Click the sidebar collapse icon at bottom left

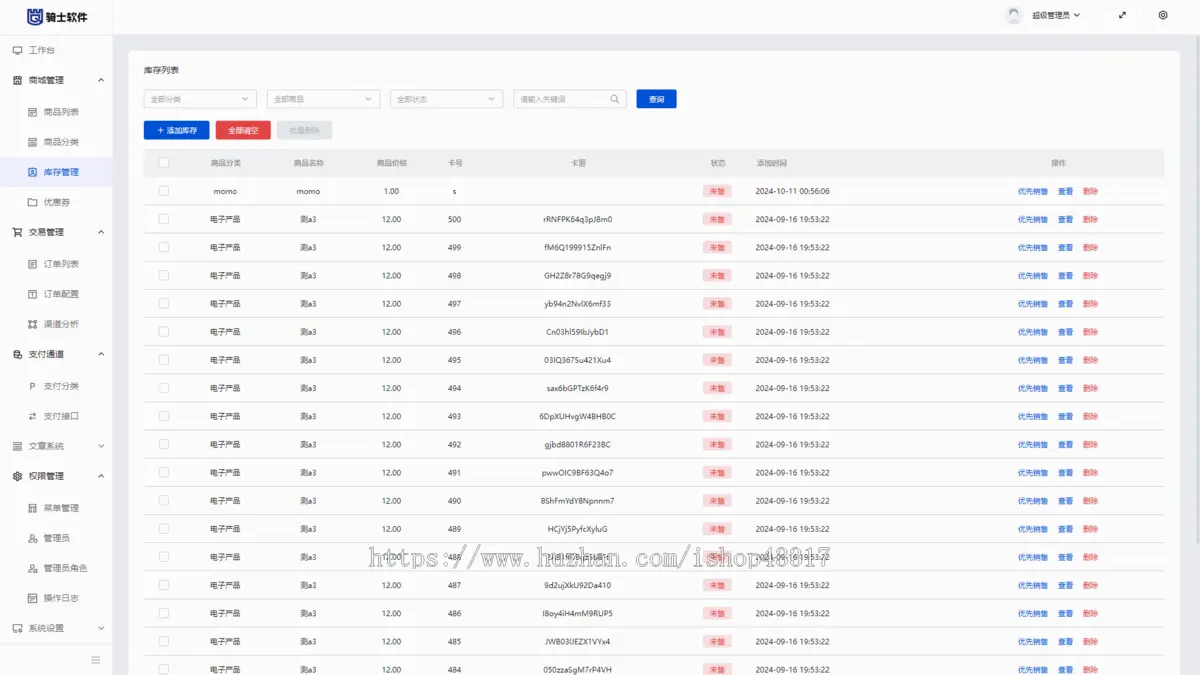tap(96, 660)
